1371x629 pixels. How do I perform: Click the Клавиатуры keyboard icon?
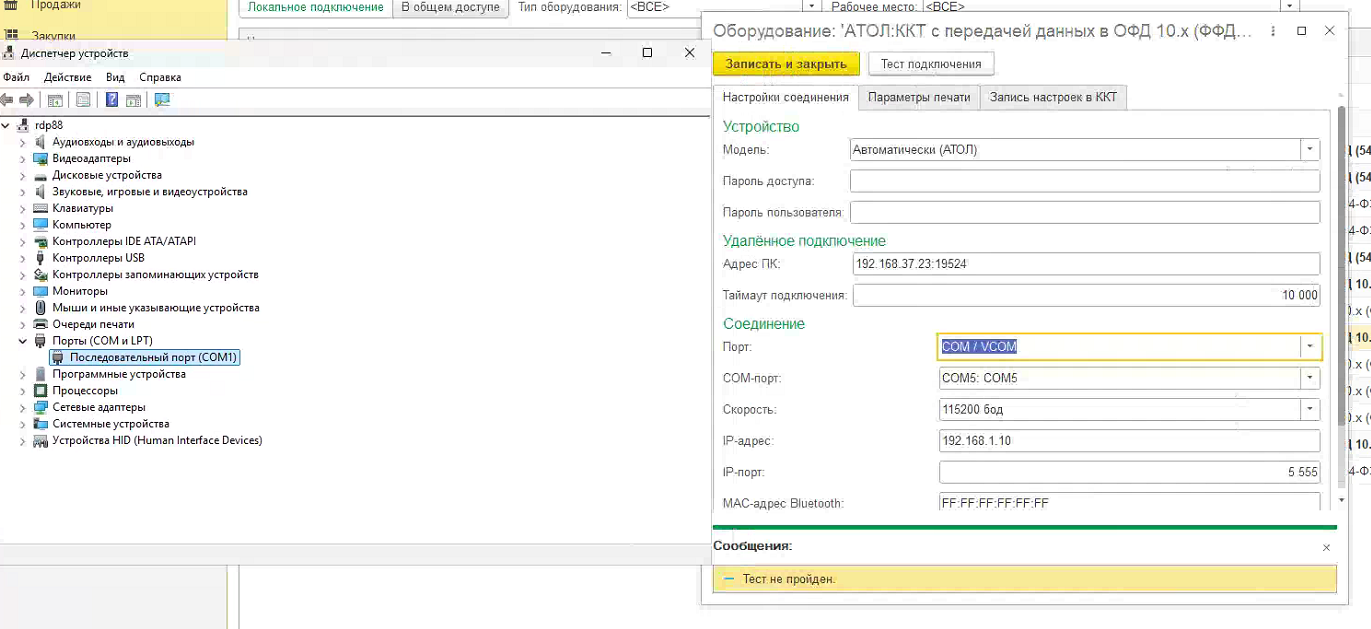[x=41, y=208]
